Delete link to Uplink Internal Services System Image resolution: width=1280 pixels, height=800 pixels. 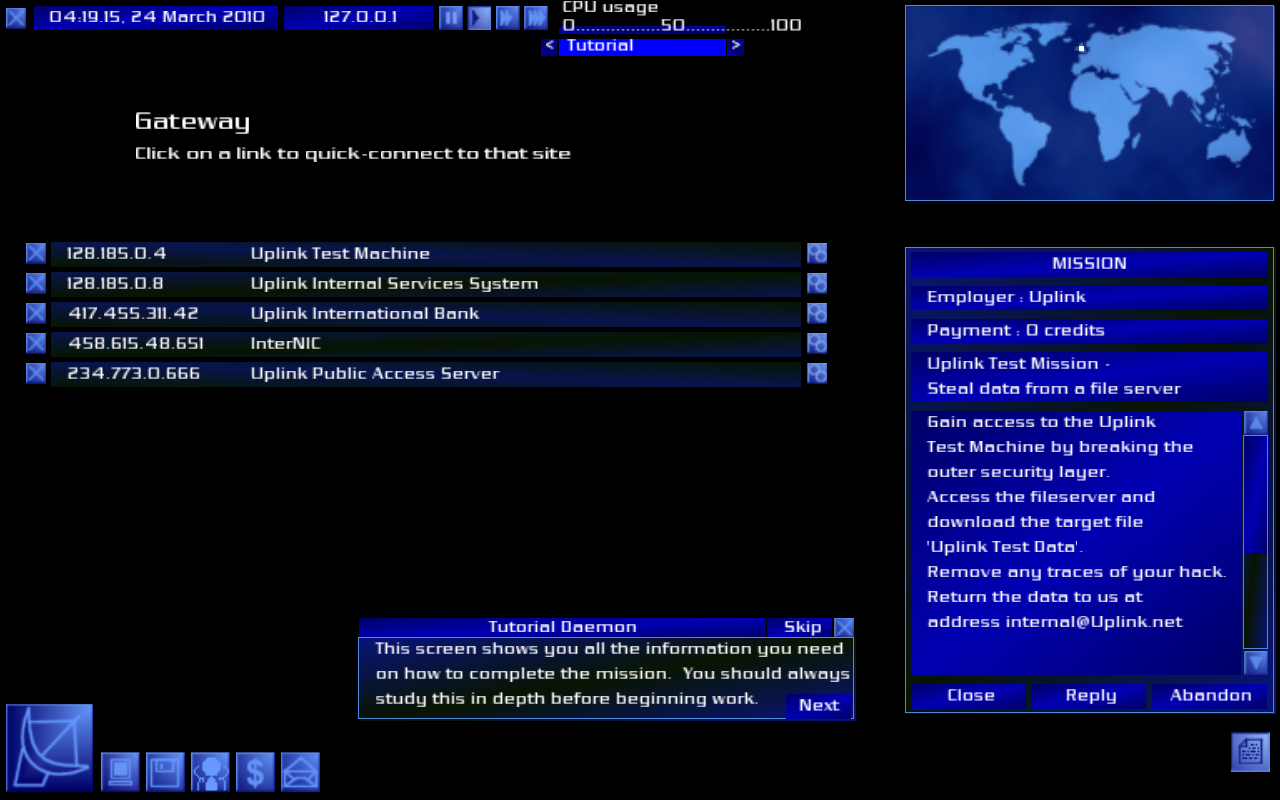point(36,284)
